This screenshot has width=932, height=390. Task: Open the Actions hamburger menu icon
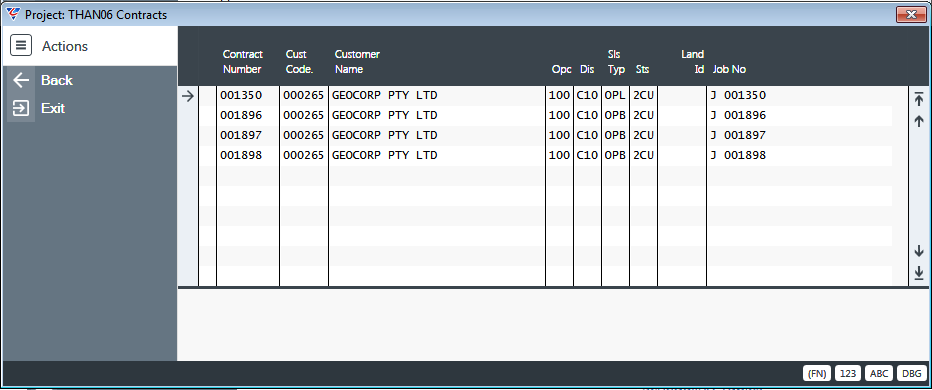tap(21, 46)
